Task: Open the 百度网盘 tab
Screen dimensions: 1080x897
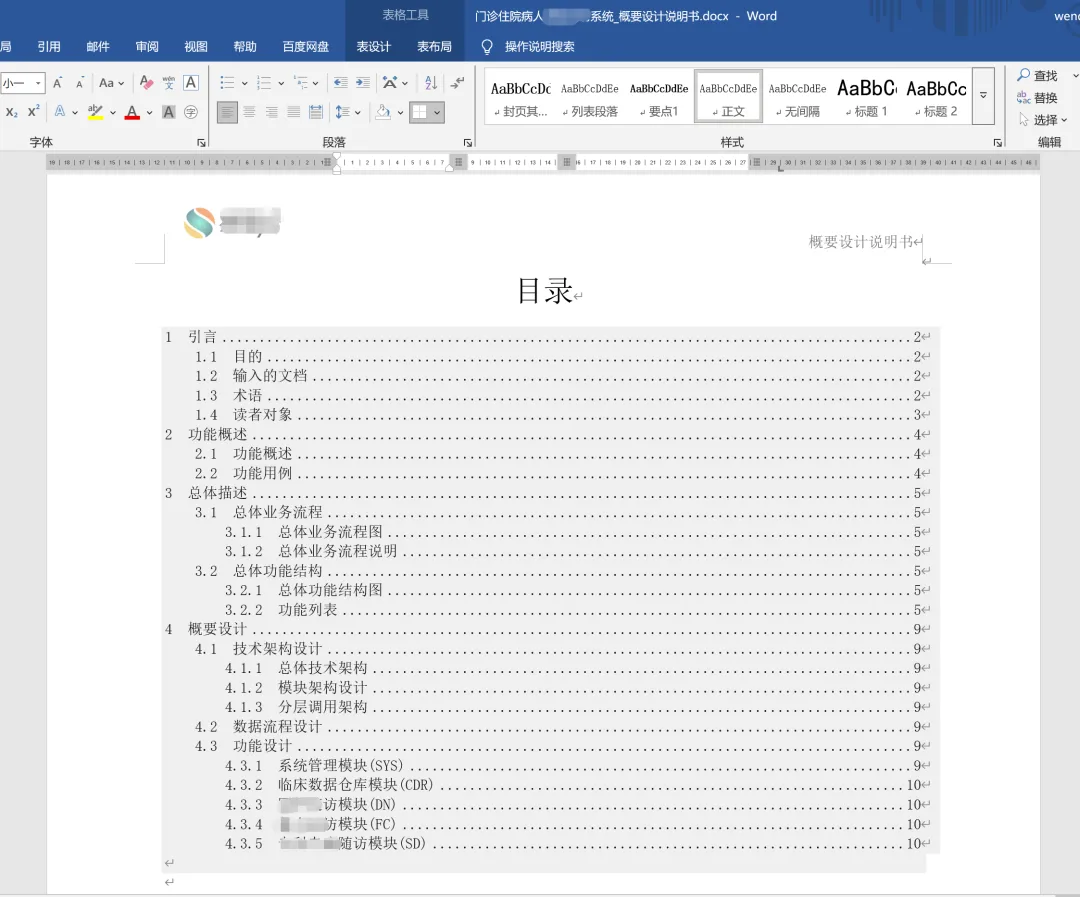Action: [x=306, y=46]
